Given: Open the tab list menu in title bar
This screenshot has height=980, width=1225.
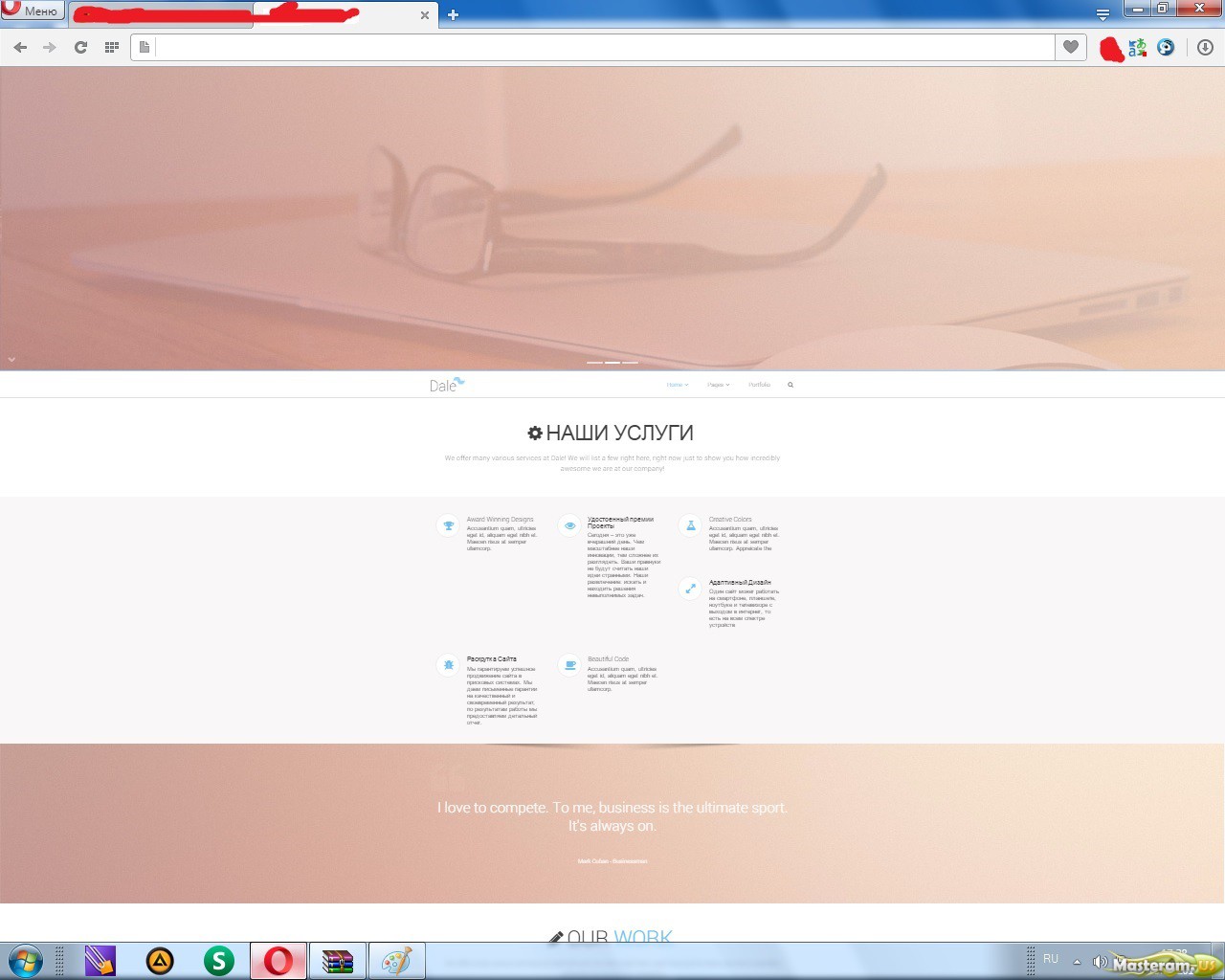Looking at the screenshot, I should pos(1102,14).
